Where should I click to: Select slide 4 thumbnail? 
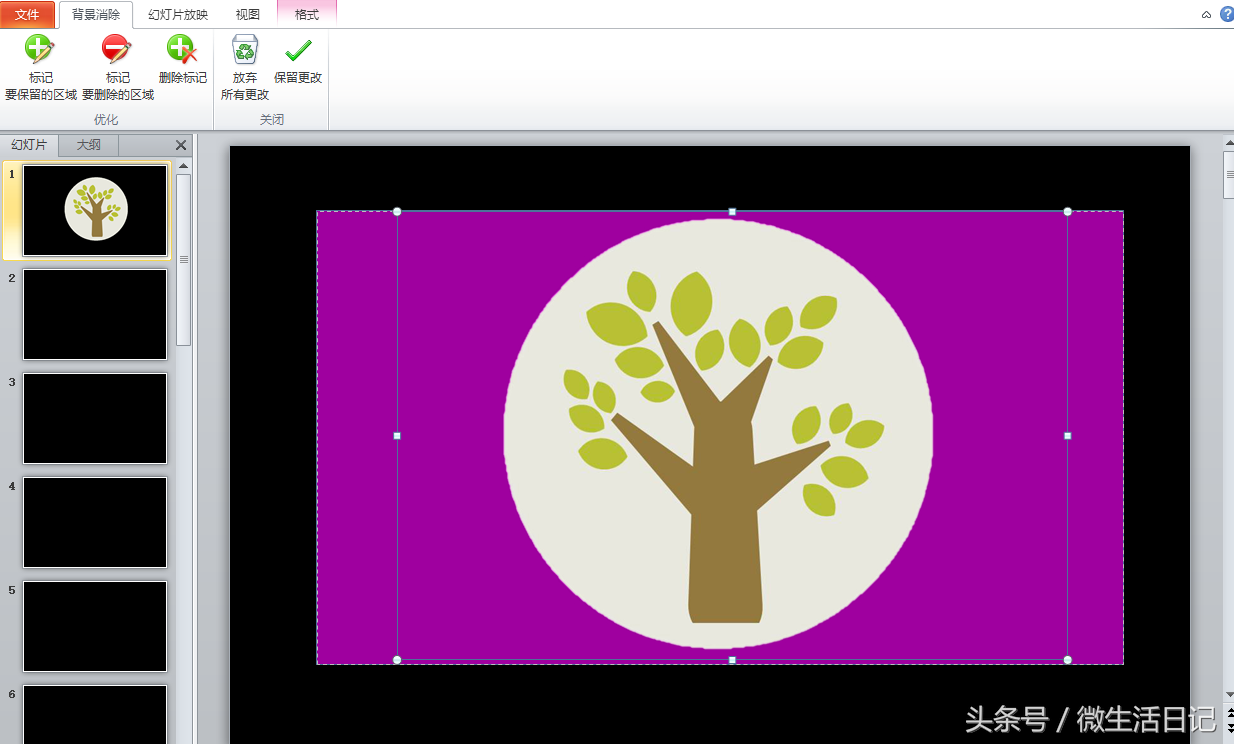(95, 522)
